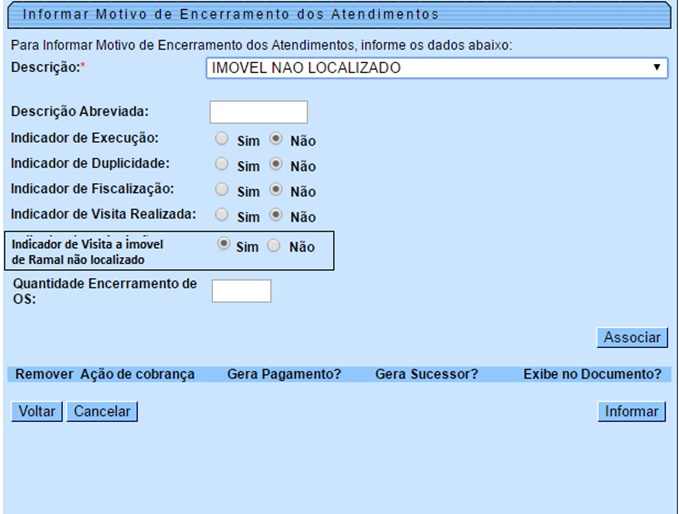Choose Sim for Indicador de Duplicidade
This screenshot has height=514, width=679.
coord(223,164)
